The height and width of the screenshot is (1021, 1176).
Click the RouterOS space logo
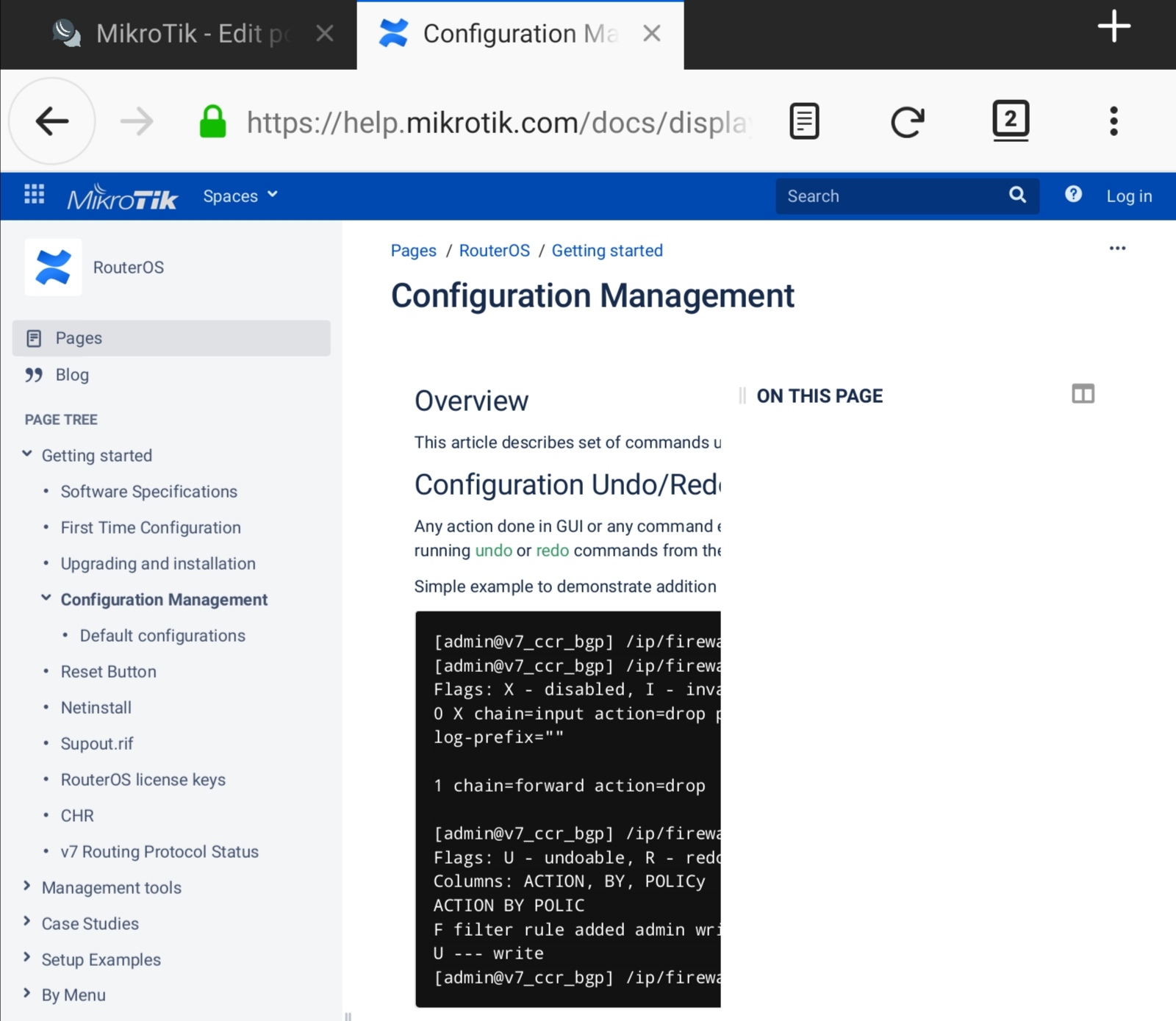(x=53, y=267)
